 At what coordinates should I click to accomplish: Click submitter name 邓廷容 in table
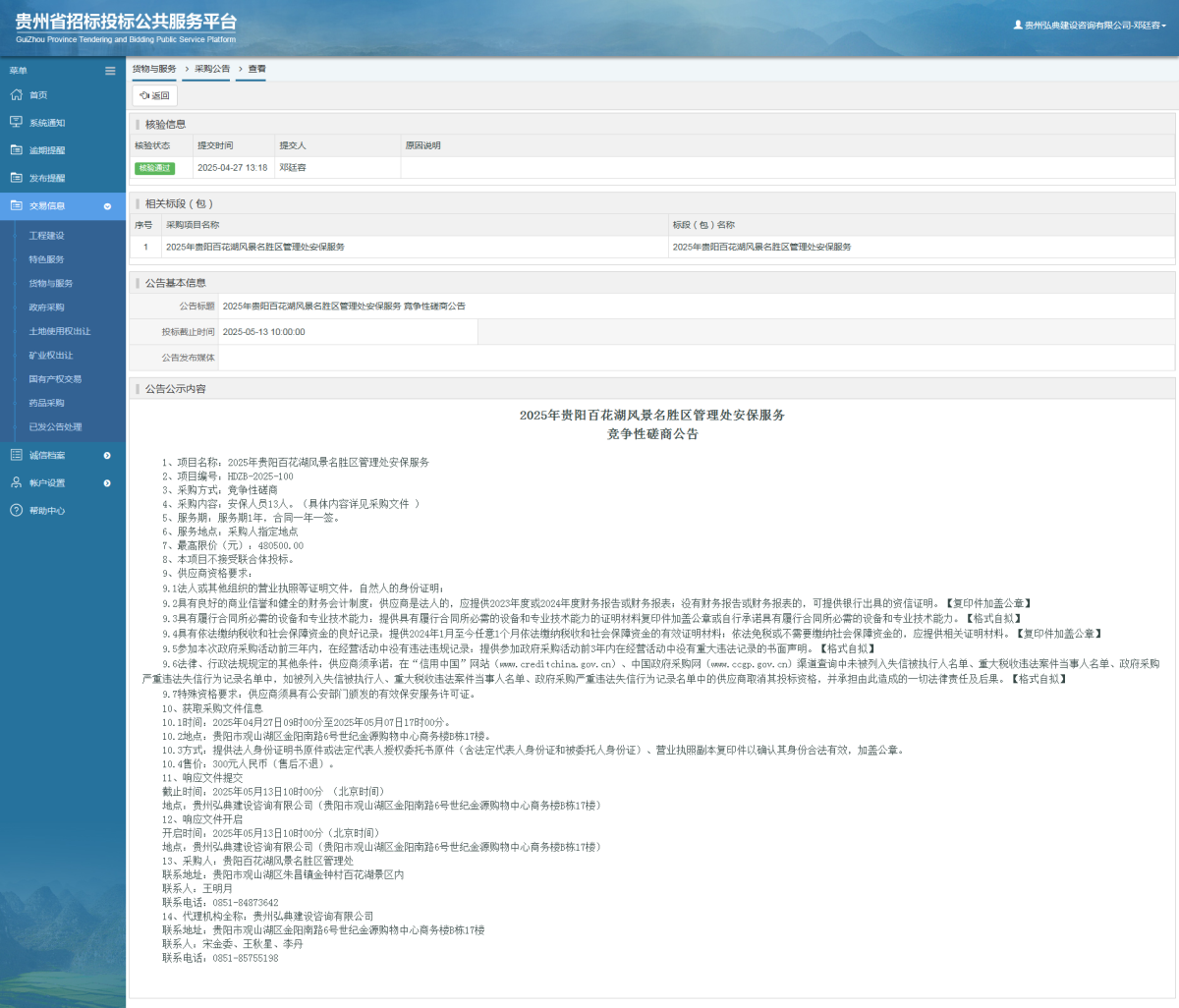click(293, 168)
